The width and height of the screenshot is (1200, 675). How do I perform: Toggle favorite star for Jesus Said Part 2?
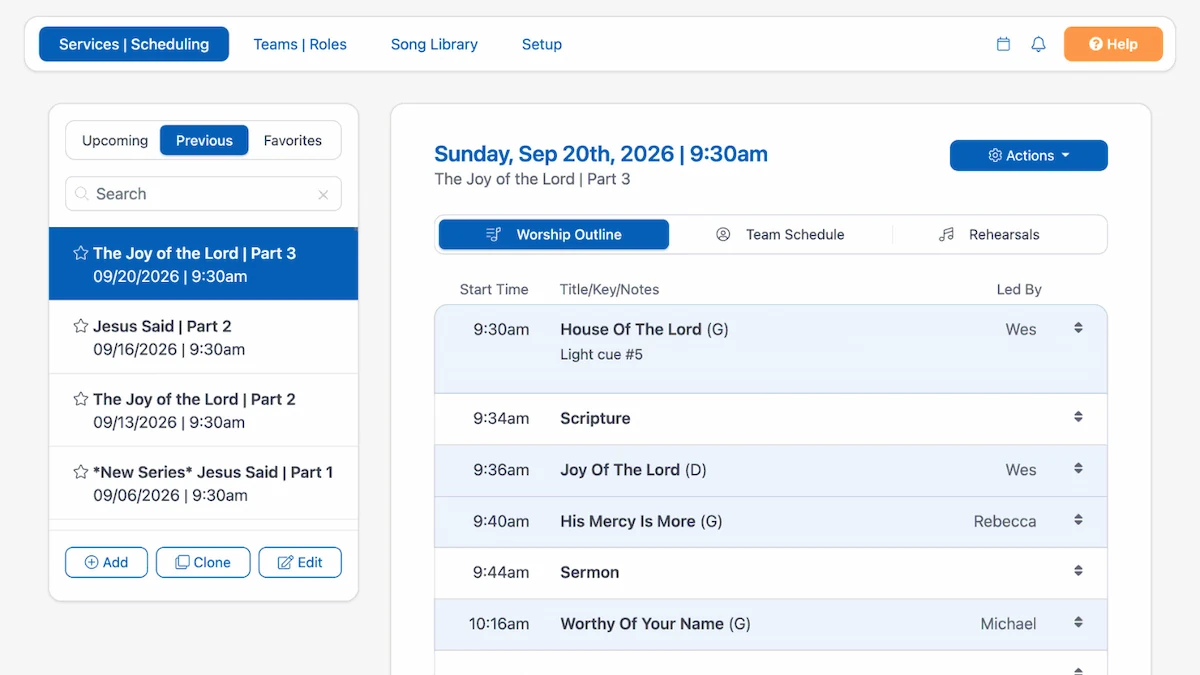(81, 326)
